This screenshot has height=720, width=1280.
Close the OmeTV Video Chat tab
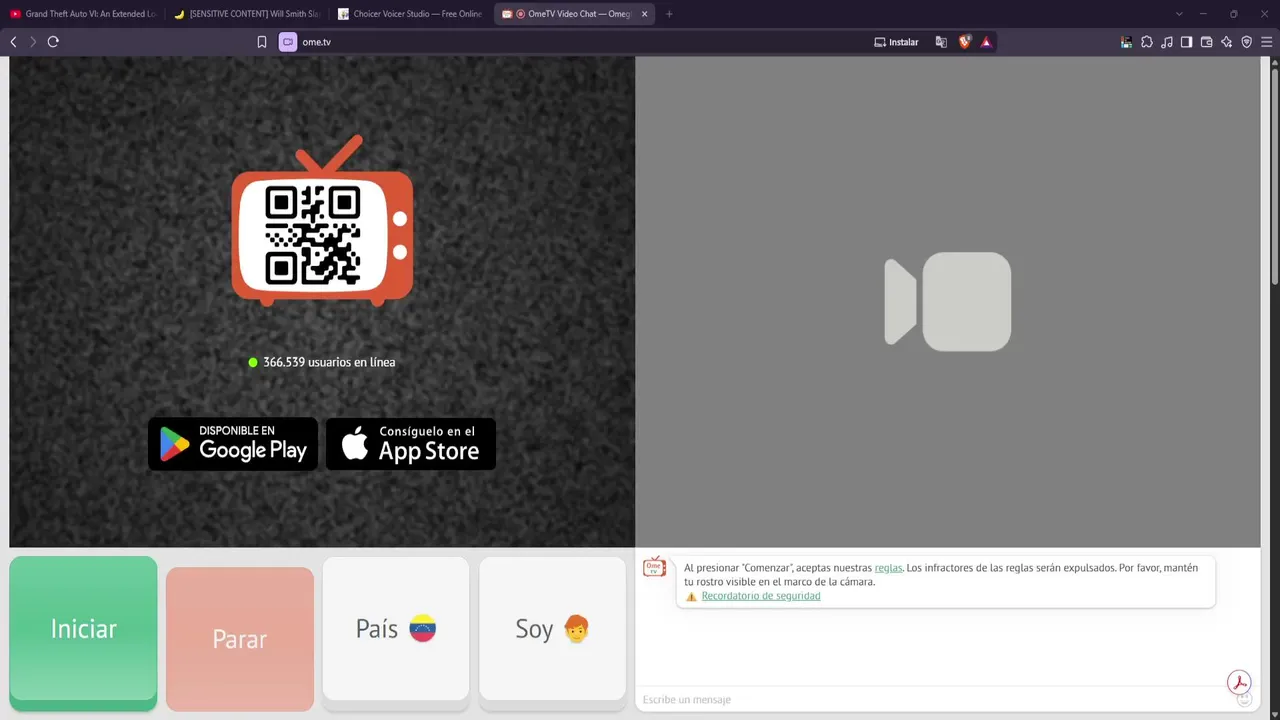(x=645, y=14)
